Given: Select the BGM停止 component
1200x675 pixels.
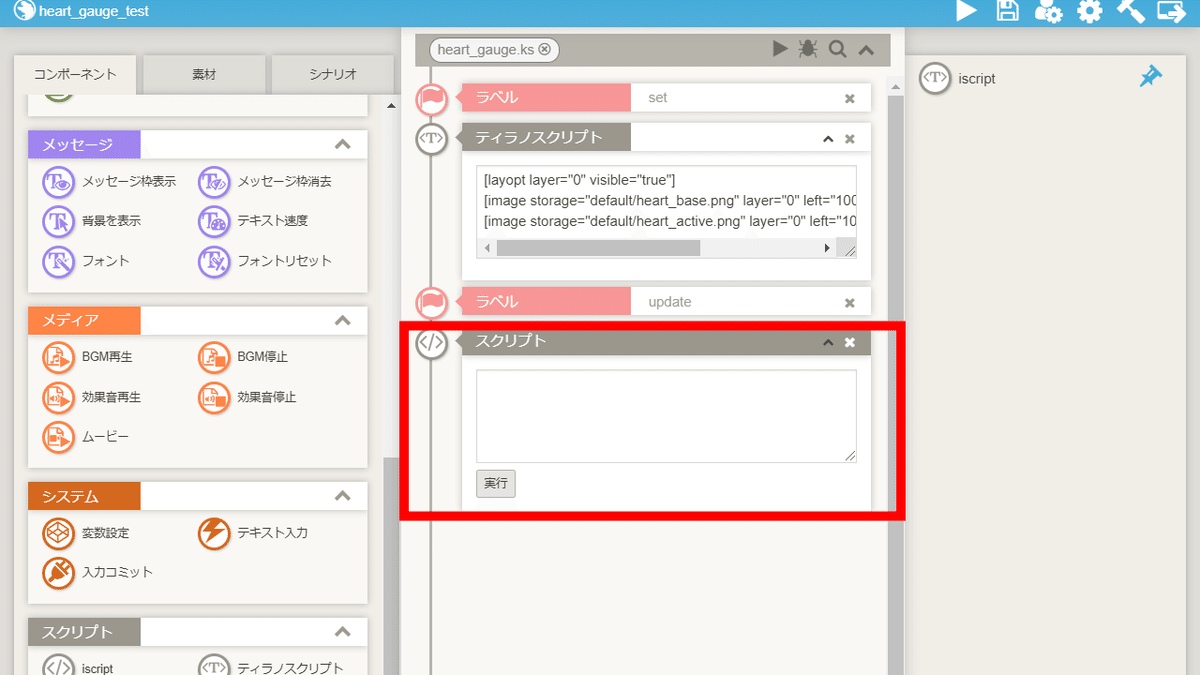Looking at the screenshot, I should coord(243,357).
